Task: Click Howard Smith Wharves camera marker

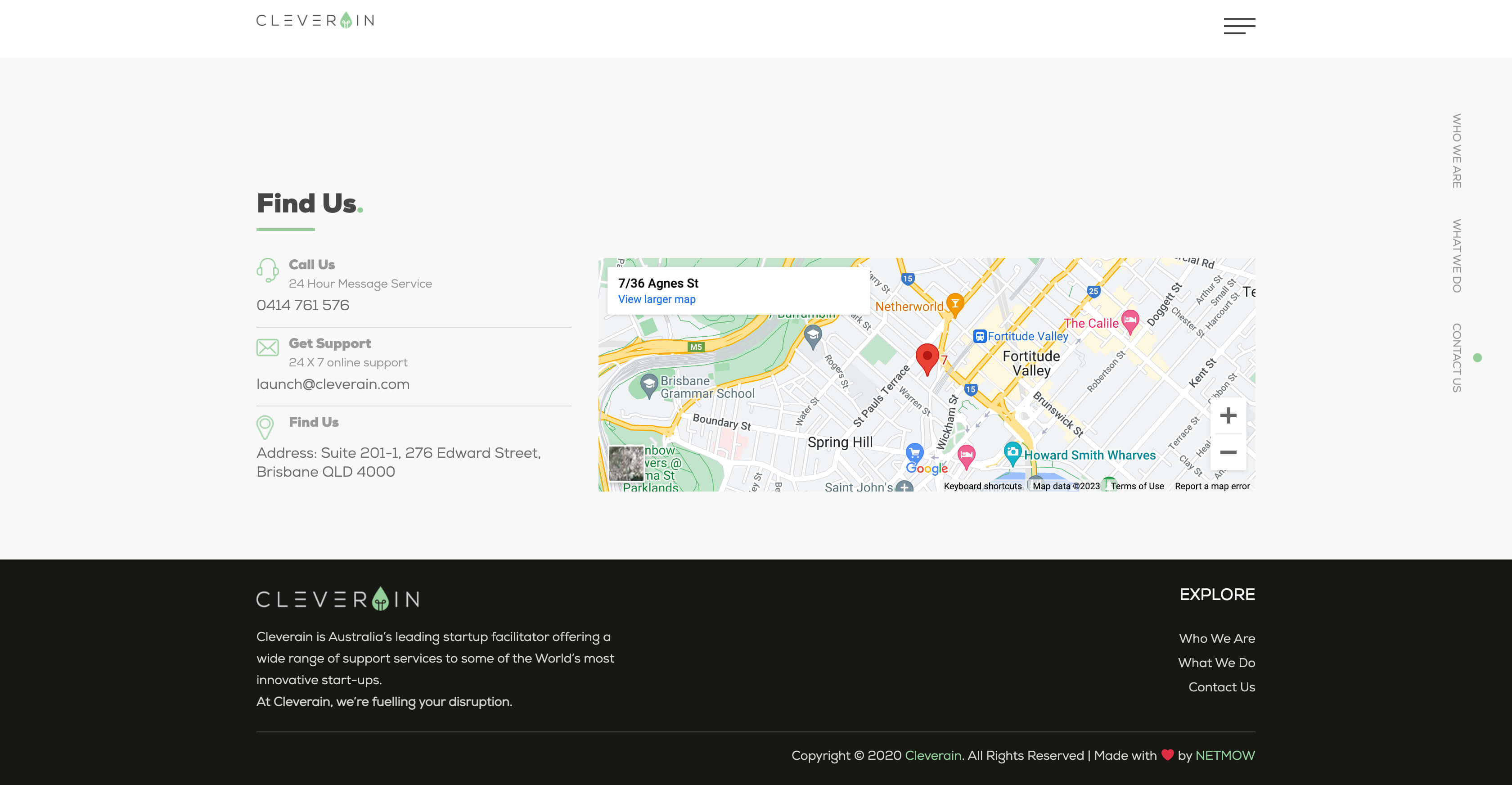Action: pyautogui.click(x=1012, y=452)
